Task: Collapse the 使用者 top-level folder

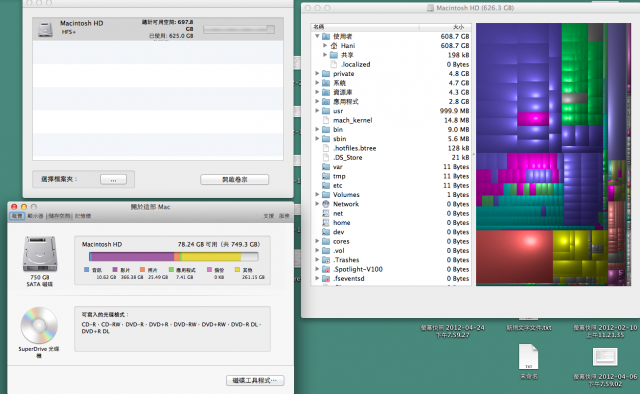Action: [x=317, y=36]
